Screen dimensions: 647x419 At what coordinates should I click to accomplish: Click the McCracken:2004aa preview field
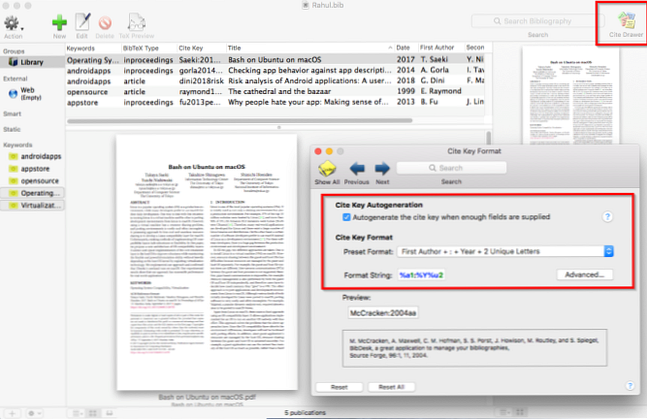(383, 313)
